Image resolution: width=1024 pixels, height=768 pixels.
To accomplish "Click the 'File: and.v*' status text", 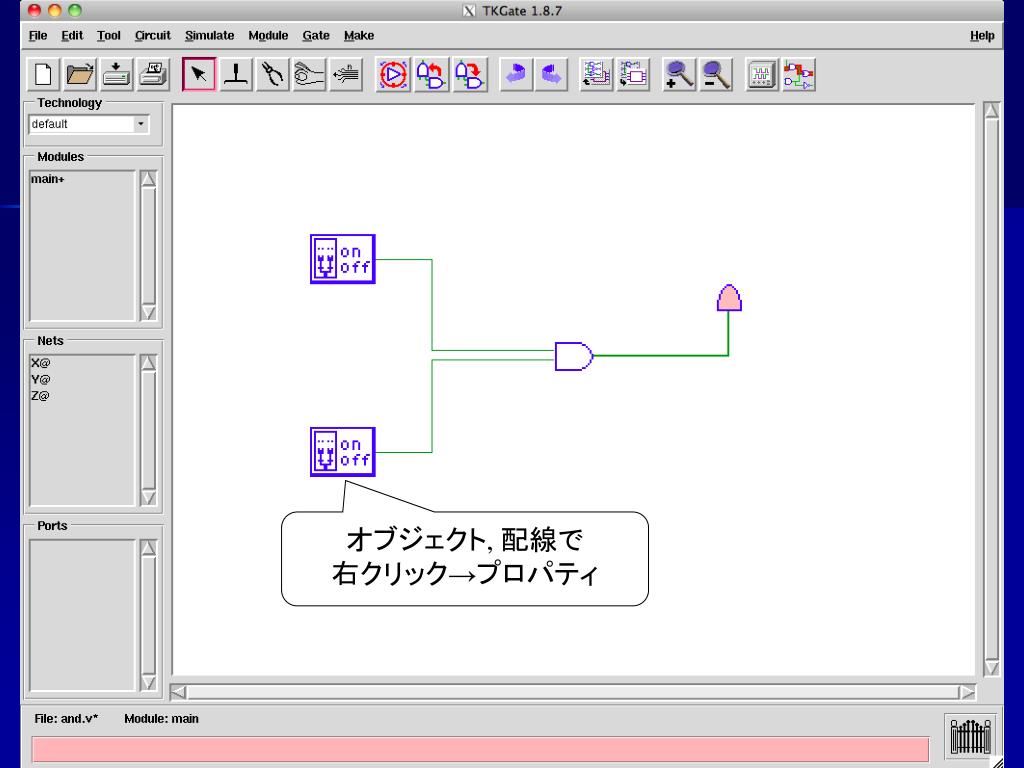I will pyautogui.click(x=66, y=718).
